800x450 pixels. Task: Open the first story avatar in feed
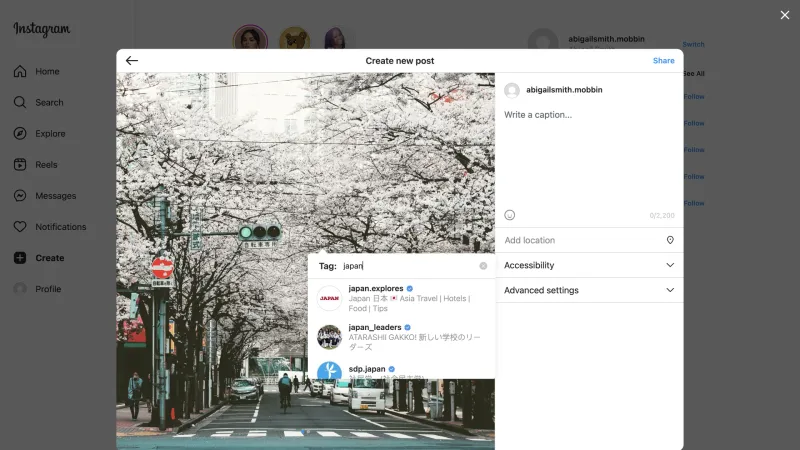251,39
